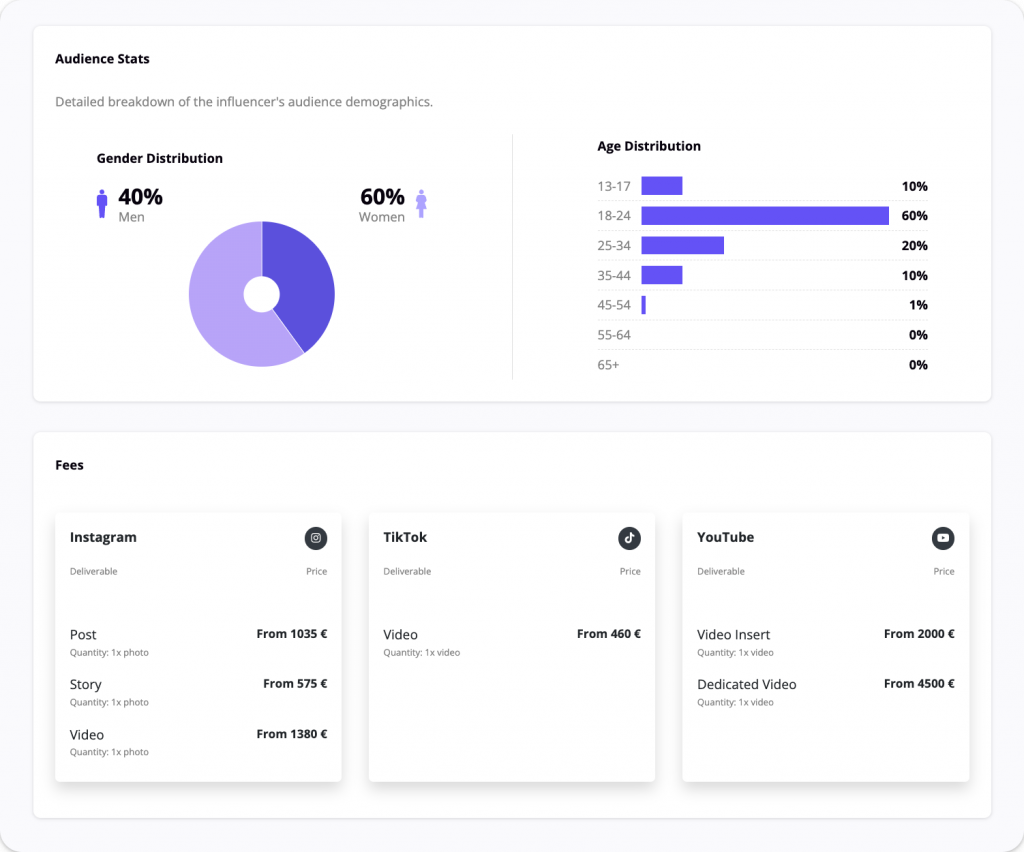Viewport: 1024px width, 852px height.
Task: Click the Fees section heading
Action: tap(69, 465)
